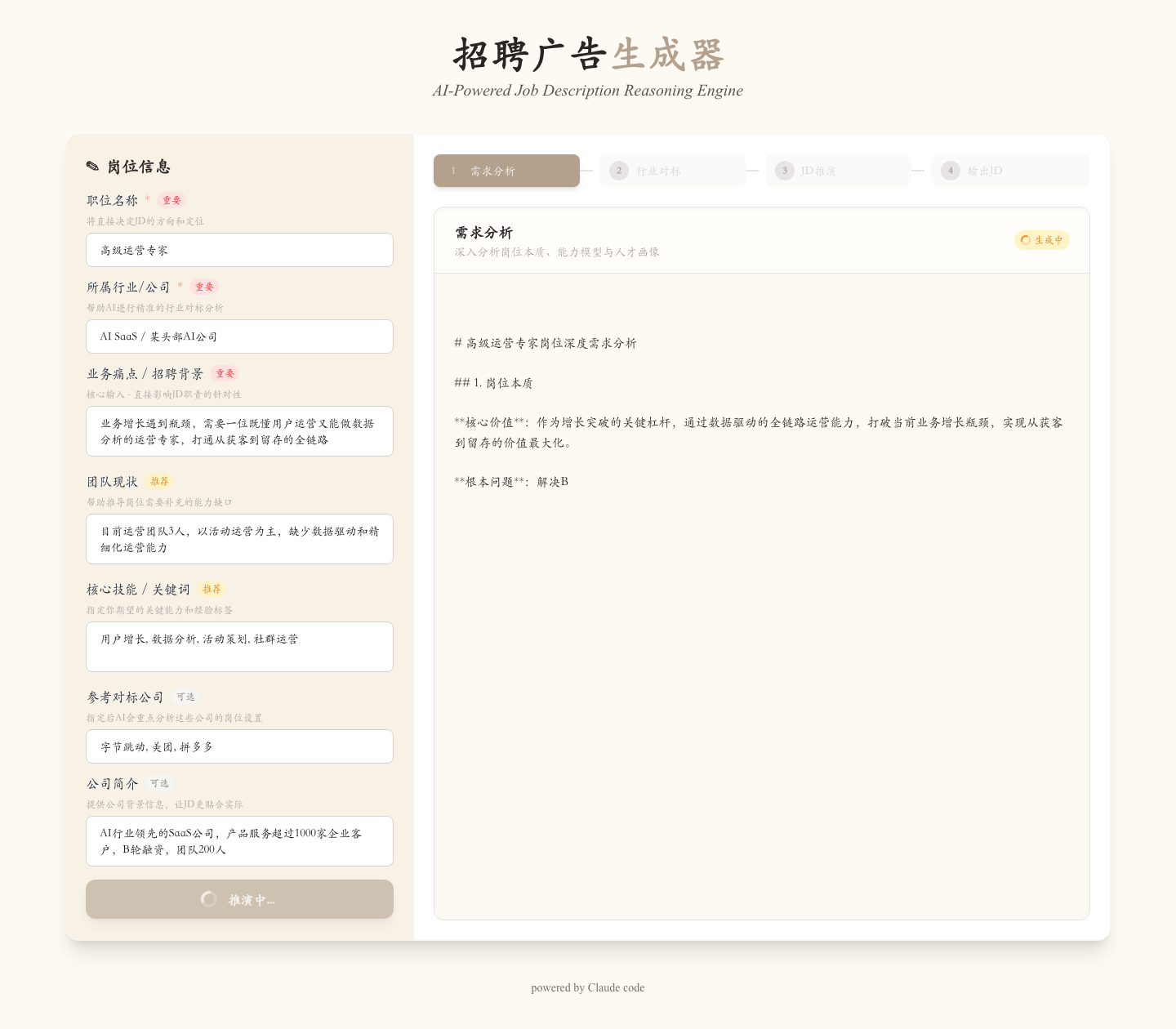Click the spinner icon in the 推演中 button

coord(209,899)
